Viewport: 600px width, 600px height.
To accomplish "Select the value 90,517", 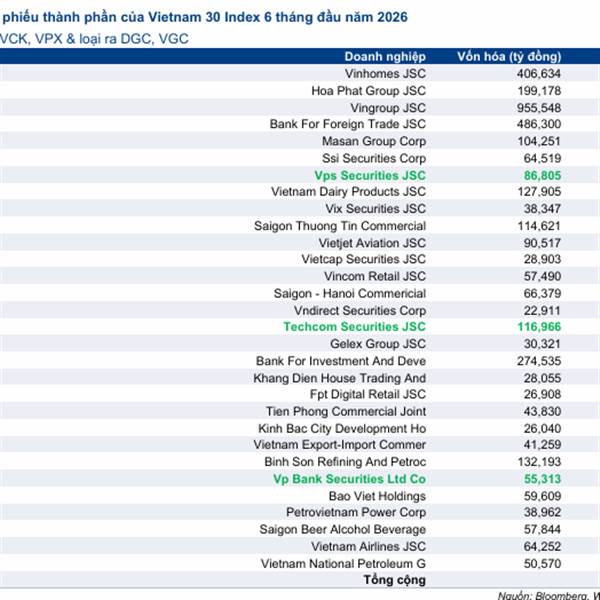I will coord(542,243).
